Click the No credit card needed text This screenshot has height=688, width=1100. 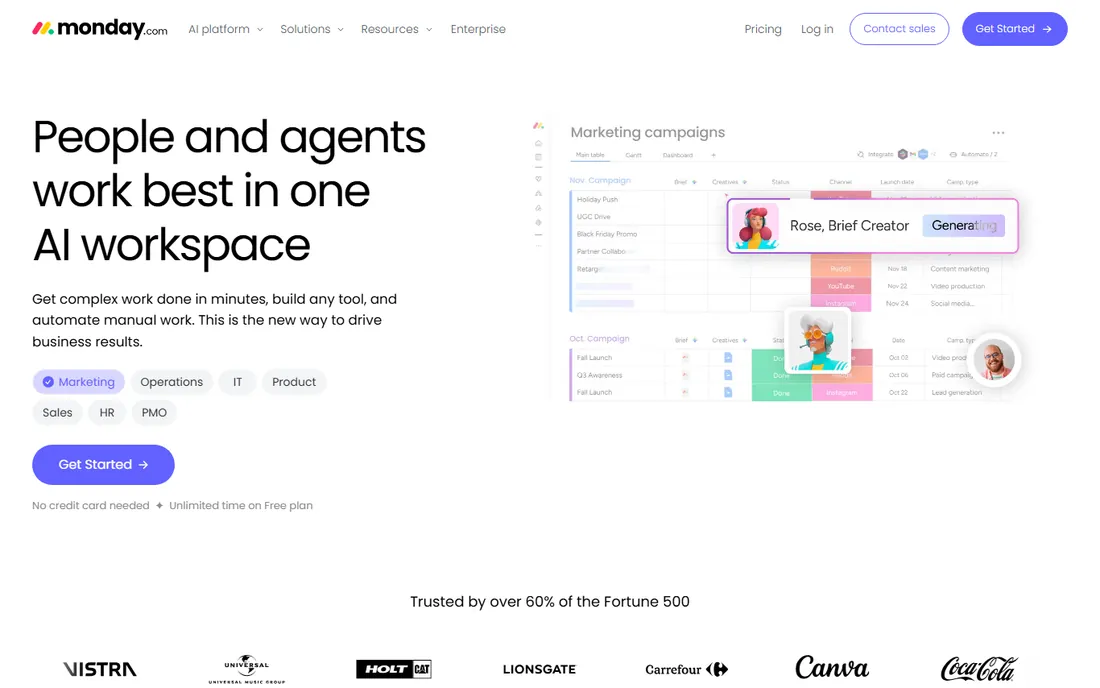[x=90, y=506]
